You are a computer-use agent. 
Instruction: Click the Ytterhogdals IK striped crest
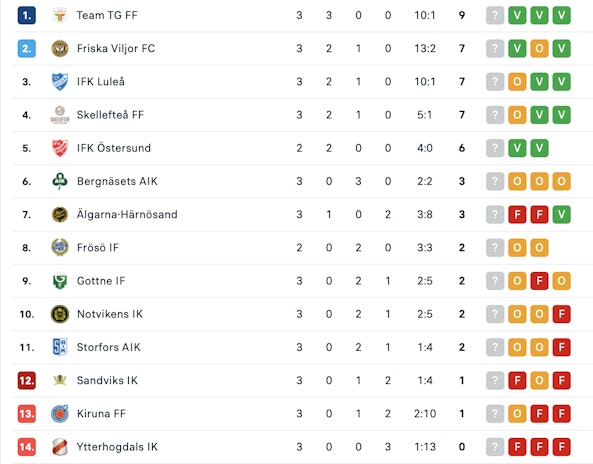point(60,447)
